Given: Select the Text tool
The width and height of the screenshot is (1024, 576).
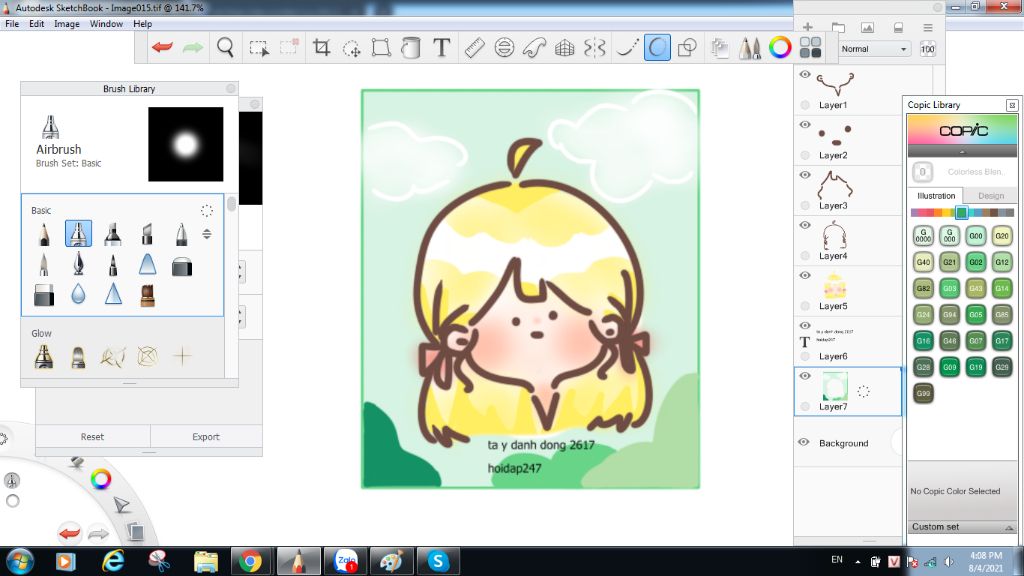Looking at the screenshot, I should tap(442, 48).
